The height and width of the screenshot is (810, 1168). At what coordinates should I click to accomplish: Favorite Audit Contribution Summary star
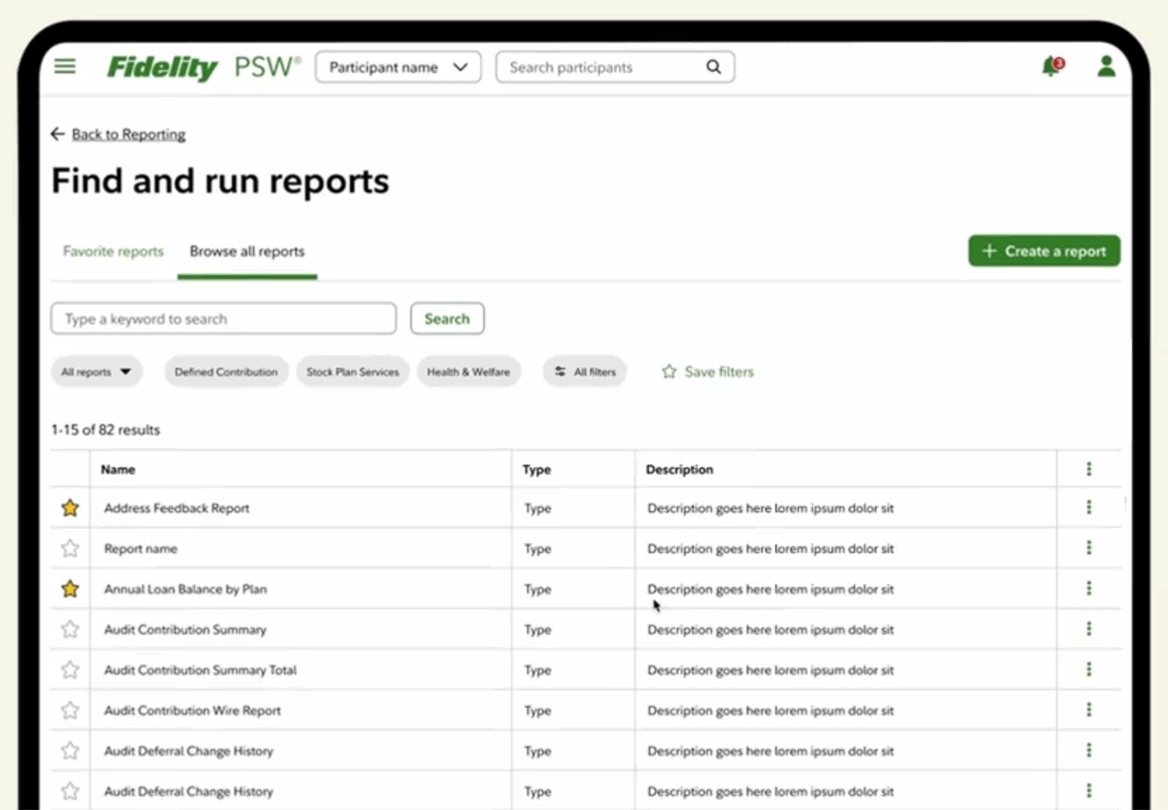coord(70,630)
